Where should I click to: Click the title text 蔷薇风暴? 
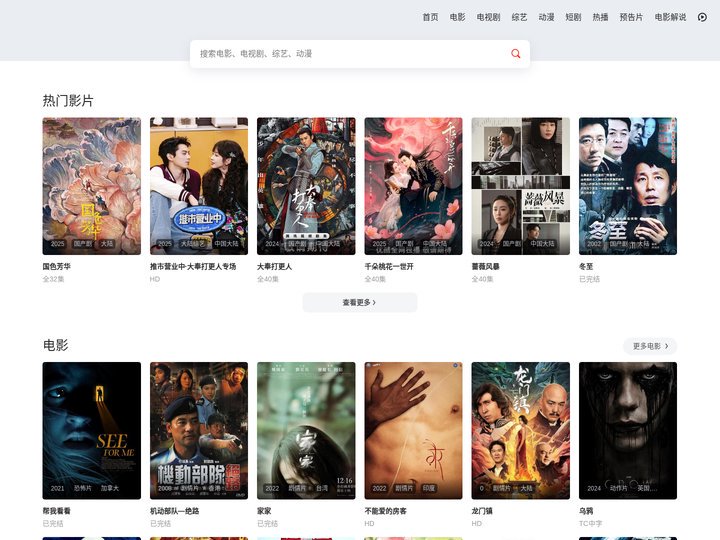pyautogui.click(x=485, y=266)
